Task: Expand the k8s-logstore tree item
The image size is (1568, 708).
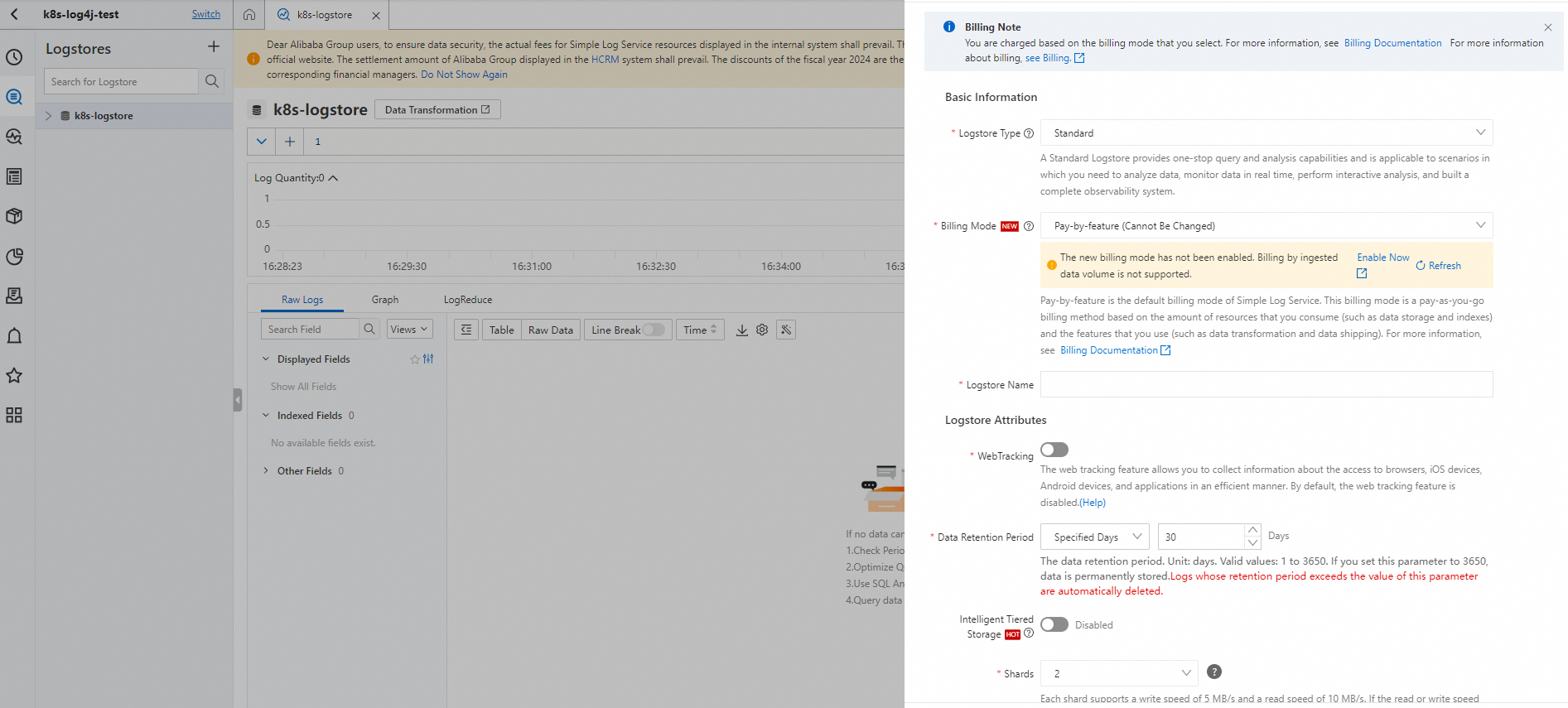Action: [48, 116]
